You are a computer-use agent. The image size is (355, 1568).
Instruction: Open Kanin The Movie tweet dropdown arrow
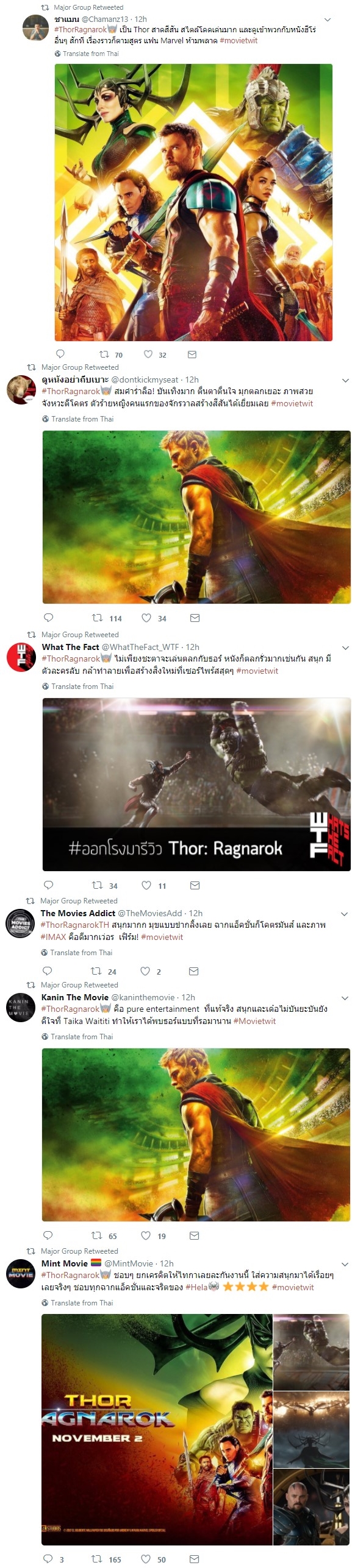pyautogui.click(x=345, y=998)
